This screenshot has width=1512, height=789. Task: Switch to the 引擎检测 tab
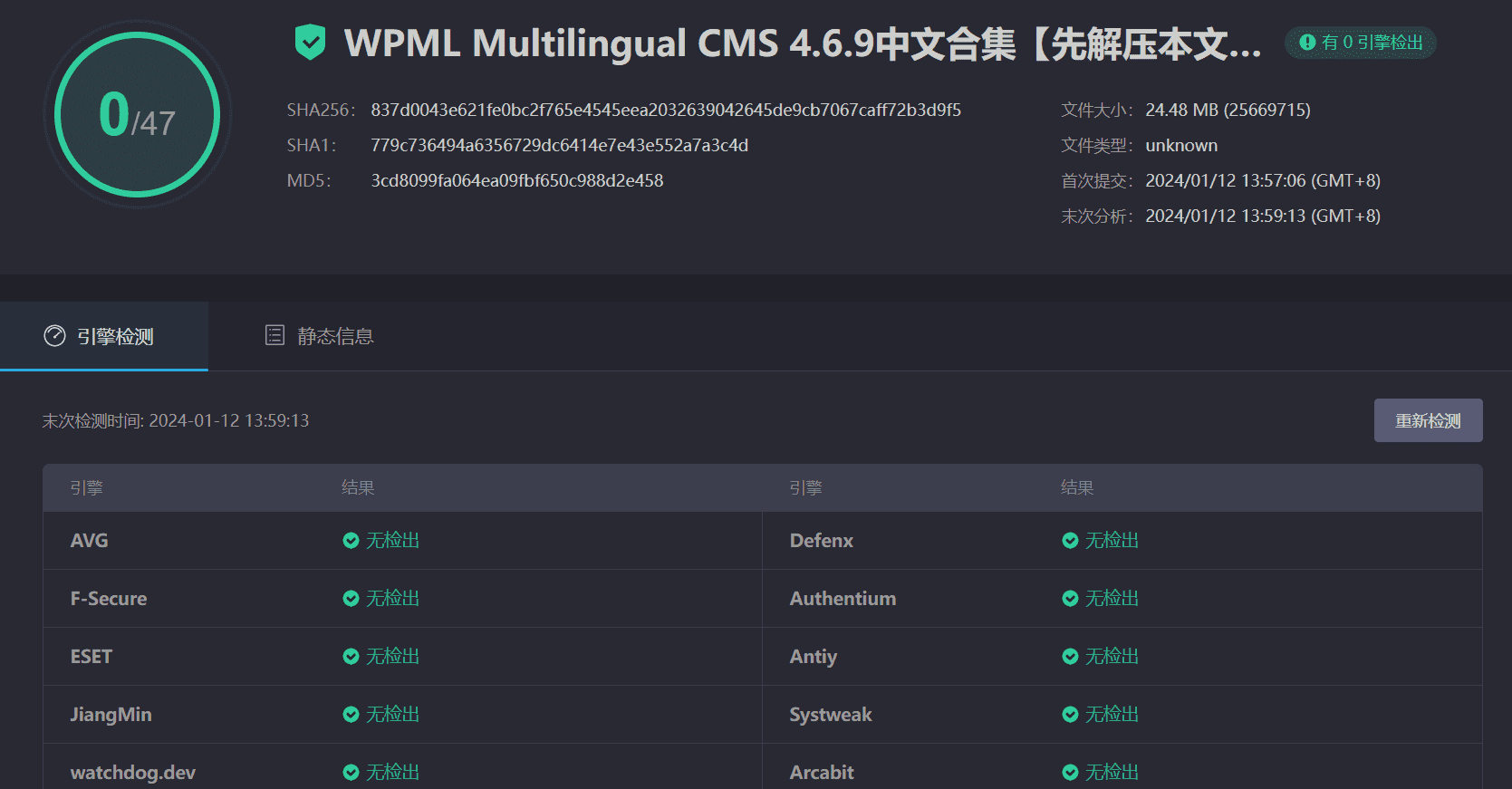click(x=104, y=336)
